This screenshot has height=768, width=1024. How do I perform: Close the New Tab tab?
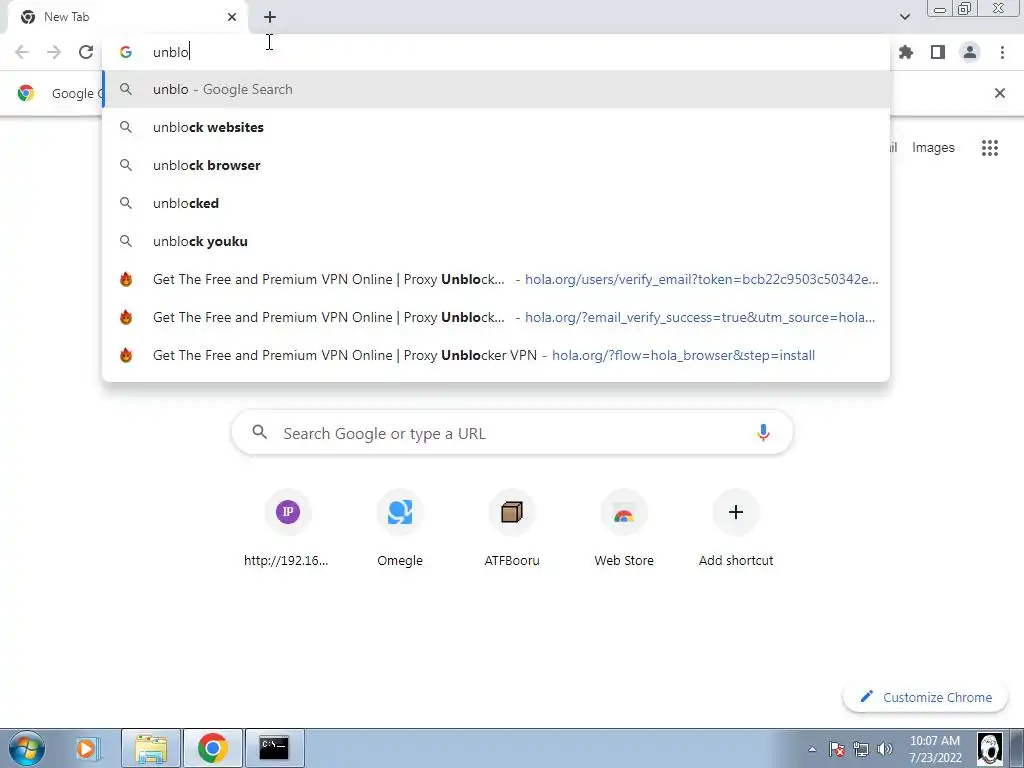pyautogui.click(x=232, y=17)
